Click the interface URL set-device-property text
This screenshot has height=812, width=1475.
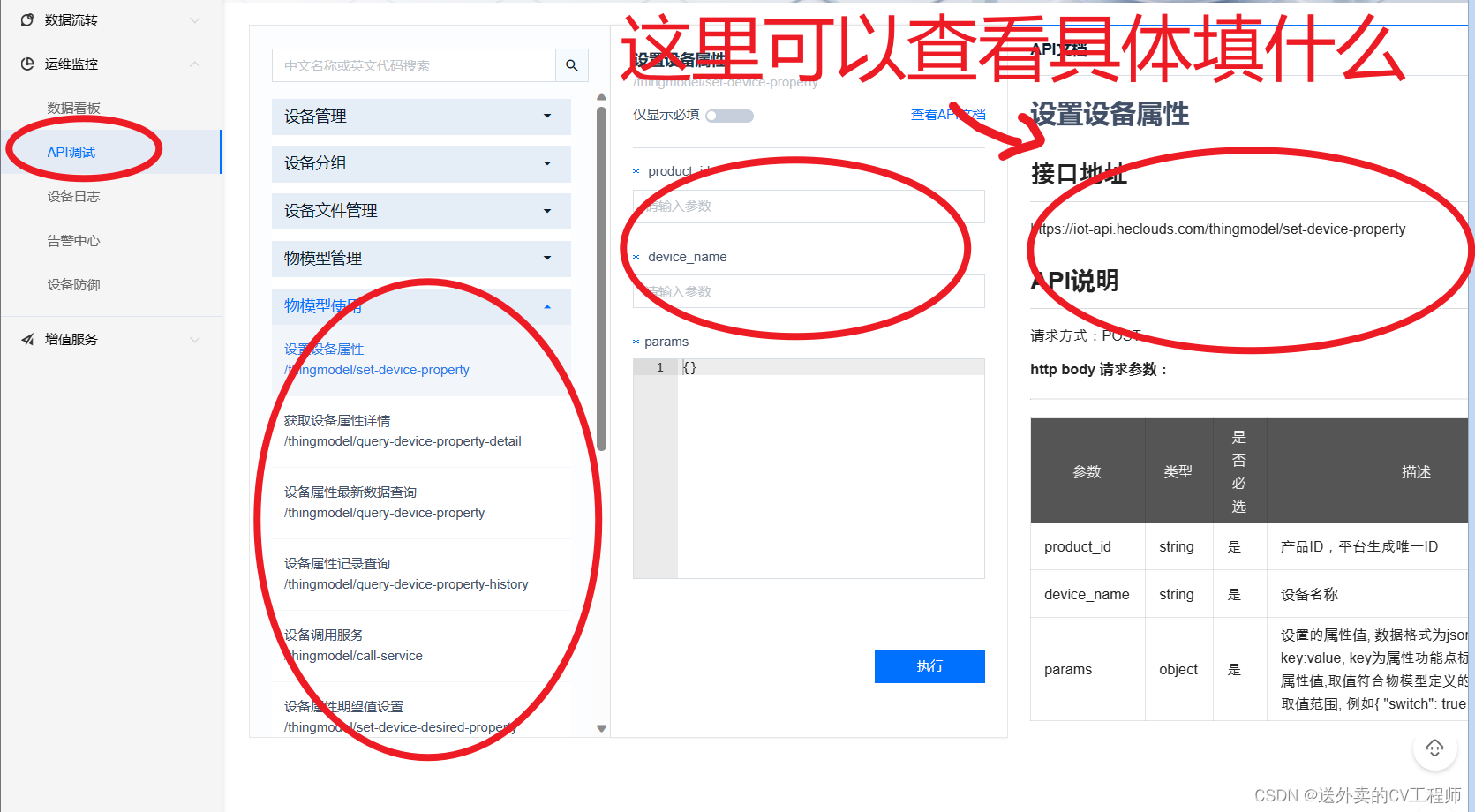pos(1218,229)
